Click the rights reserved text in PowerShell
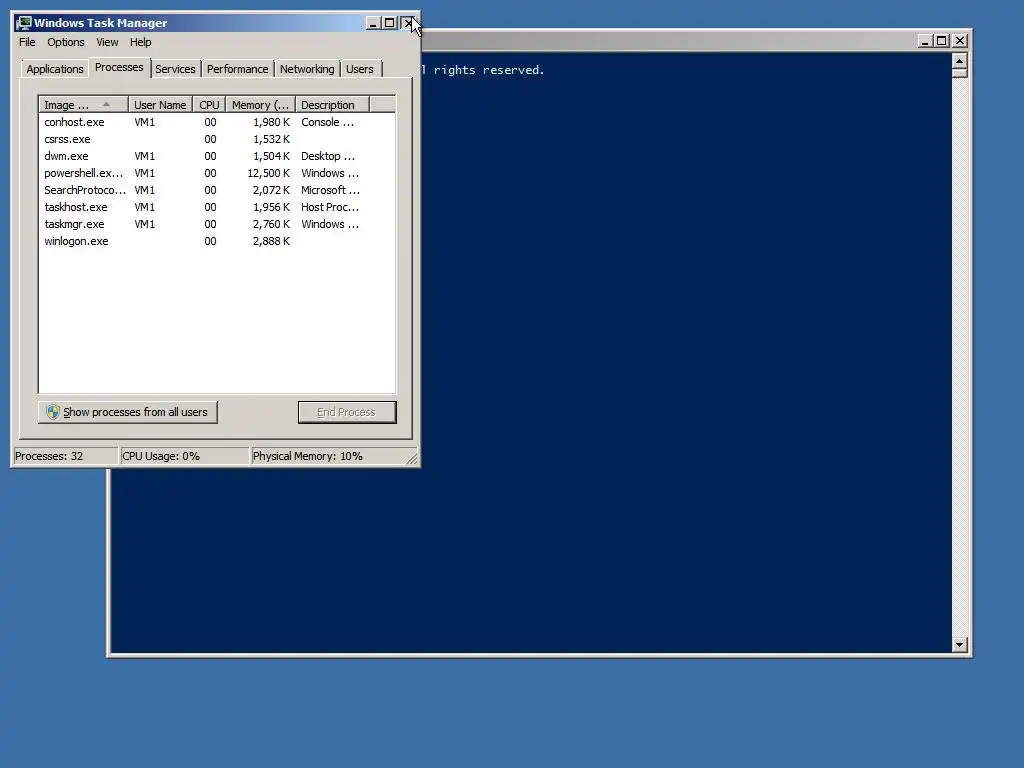The width and height of the screenshot is (1024, 768). [x=488, y=70]
